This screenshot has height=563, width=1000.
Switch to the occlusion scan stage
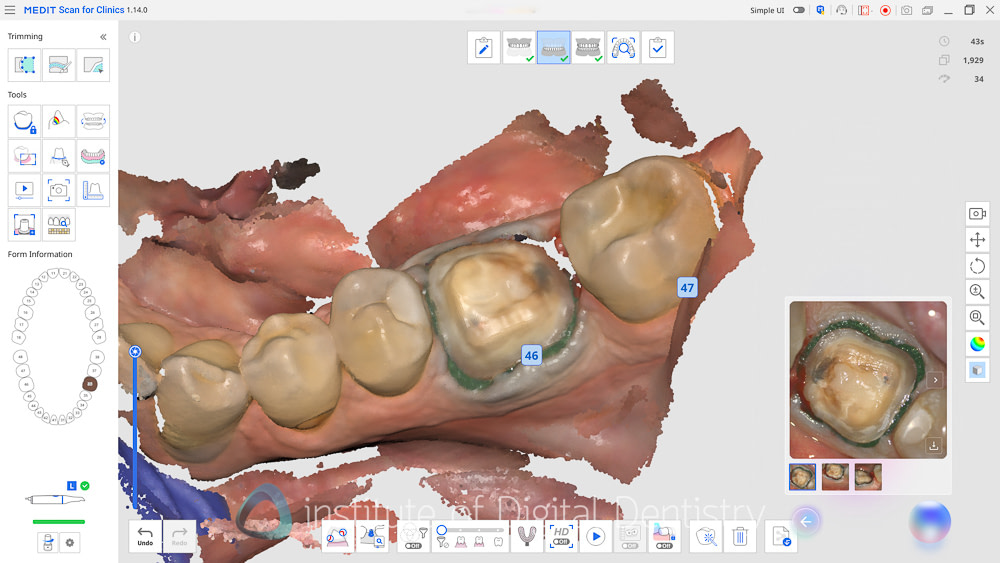coord(588,48)
